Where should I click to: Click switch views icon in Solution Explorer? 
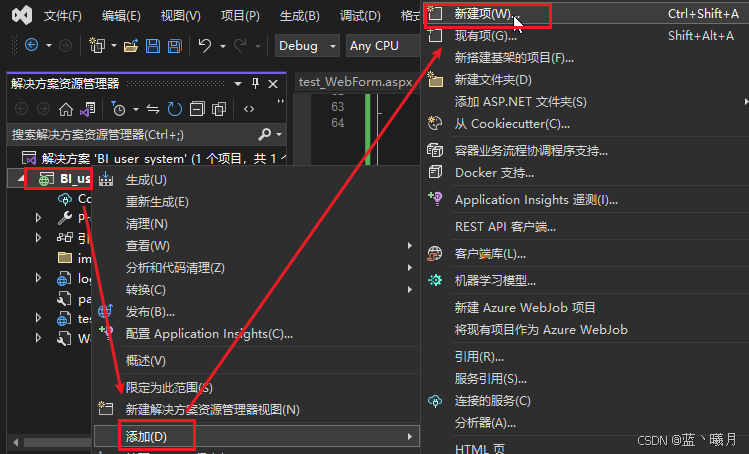point(87,109)
